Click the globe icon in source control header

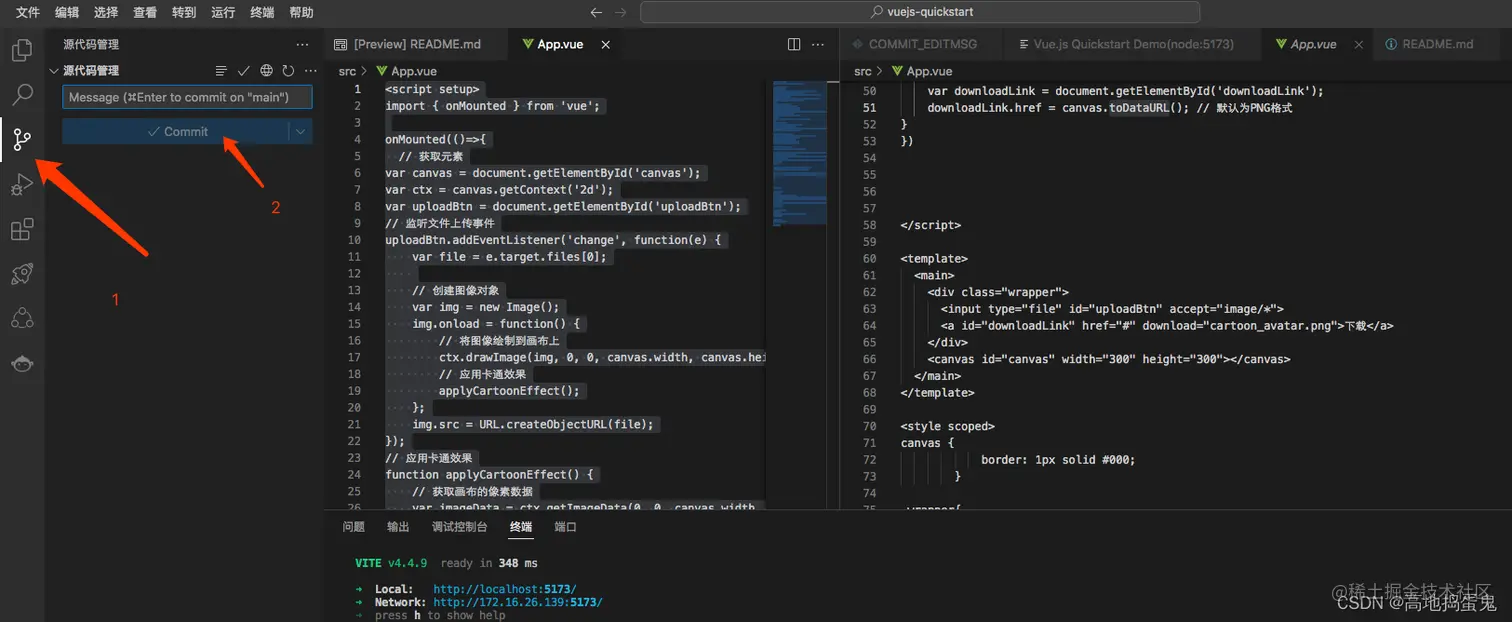[266, 71]
